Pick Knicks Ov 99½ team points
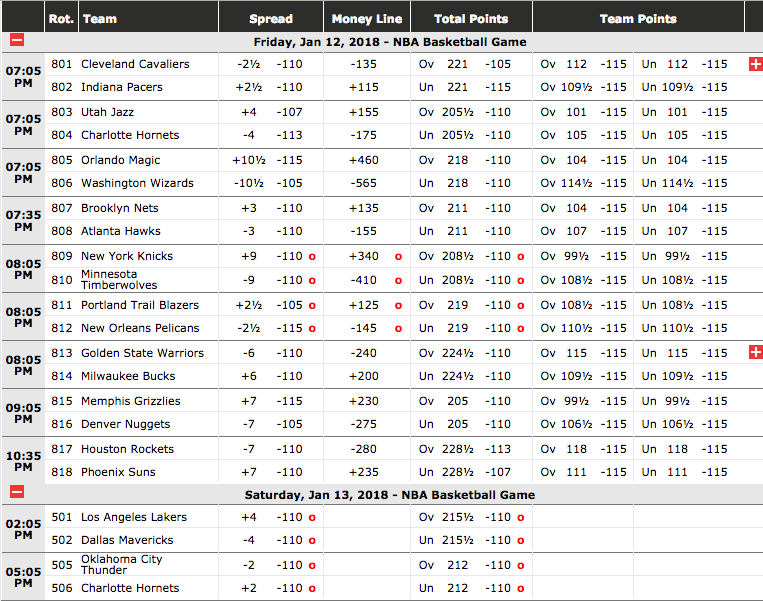The height and width of the screenshot is (601, 763). pos(583,256)
